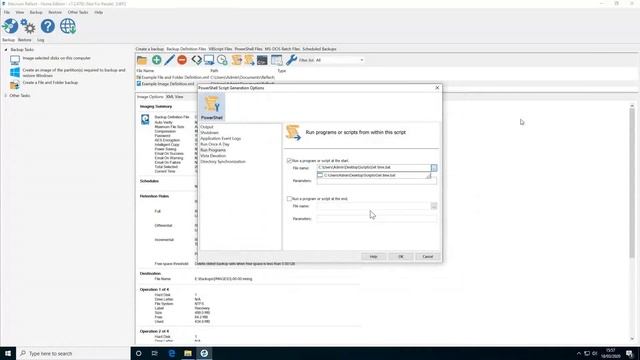
Task: Click the File and Folder backup folder icon
Action: tap(15, 85)
